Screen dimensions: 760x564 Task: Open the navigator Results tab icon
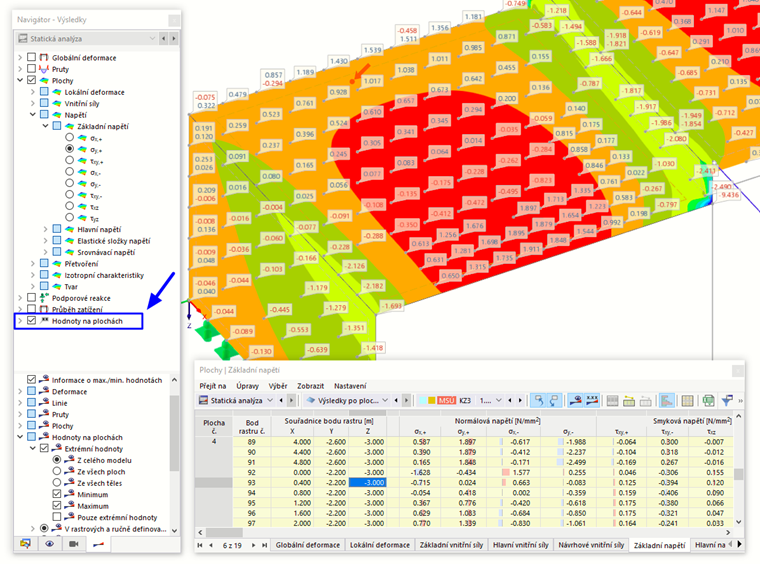pos(98,544)
